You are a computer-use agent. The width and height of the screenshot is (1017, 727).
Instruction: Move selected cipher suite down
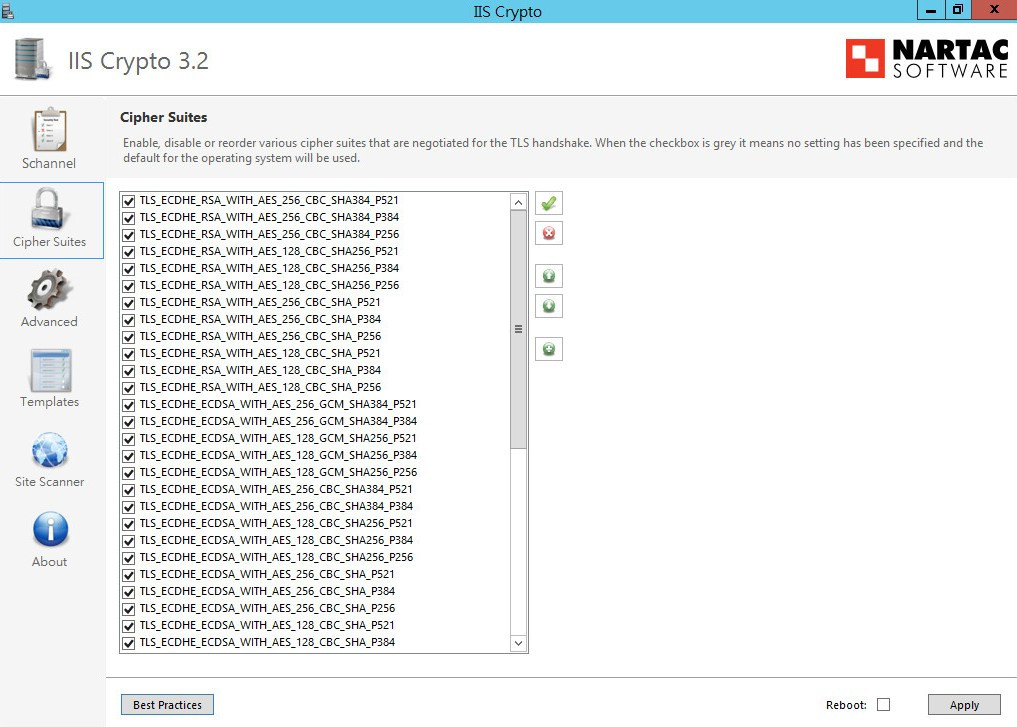549,306
